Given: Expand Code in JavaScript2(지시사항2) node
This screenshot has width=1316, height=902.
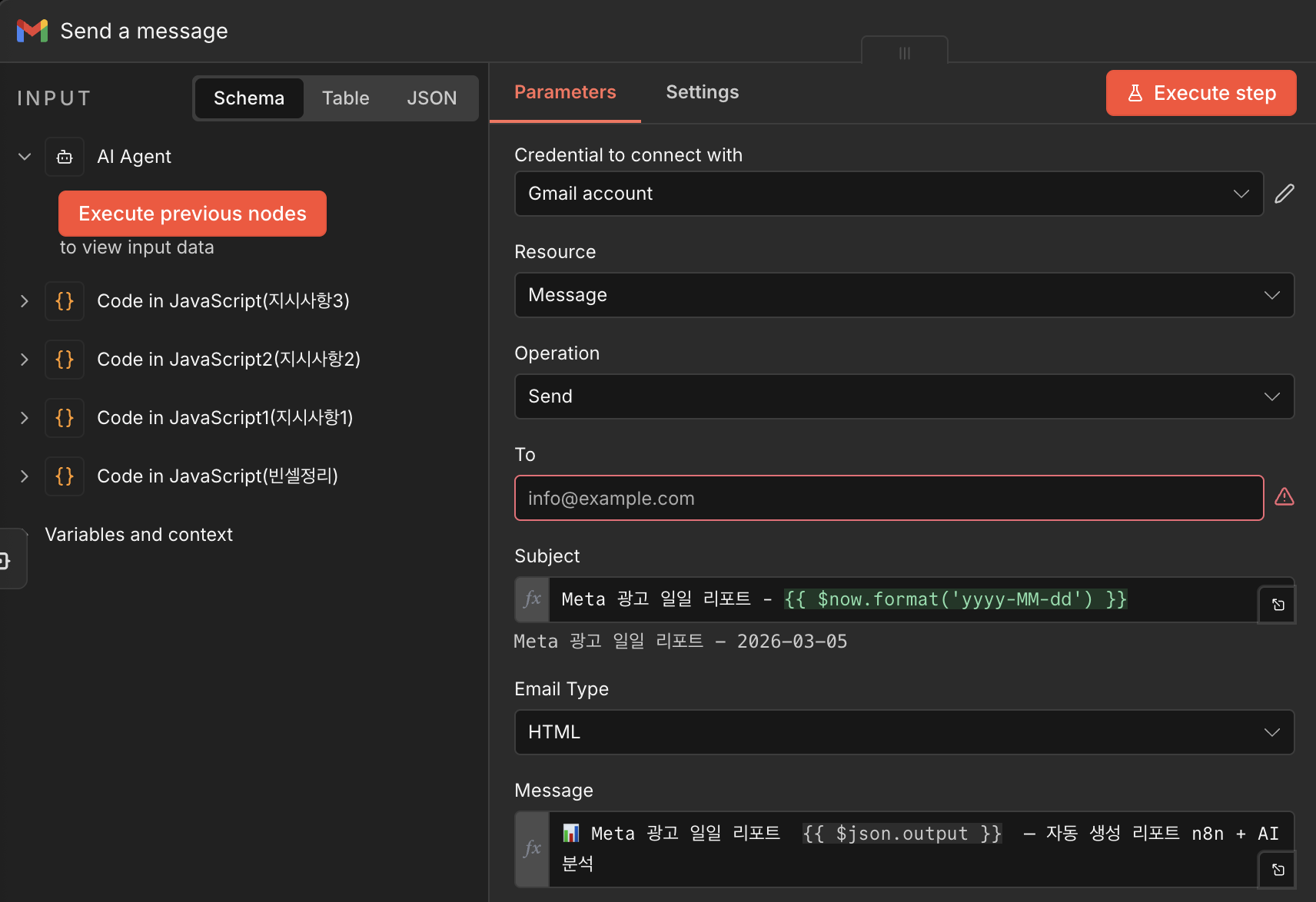Looking at the screenshot, I should [25, 360].
